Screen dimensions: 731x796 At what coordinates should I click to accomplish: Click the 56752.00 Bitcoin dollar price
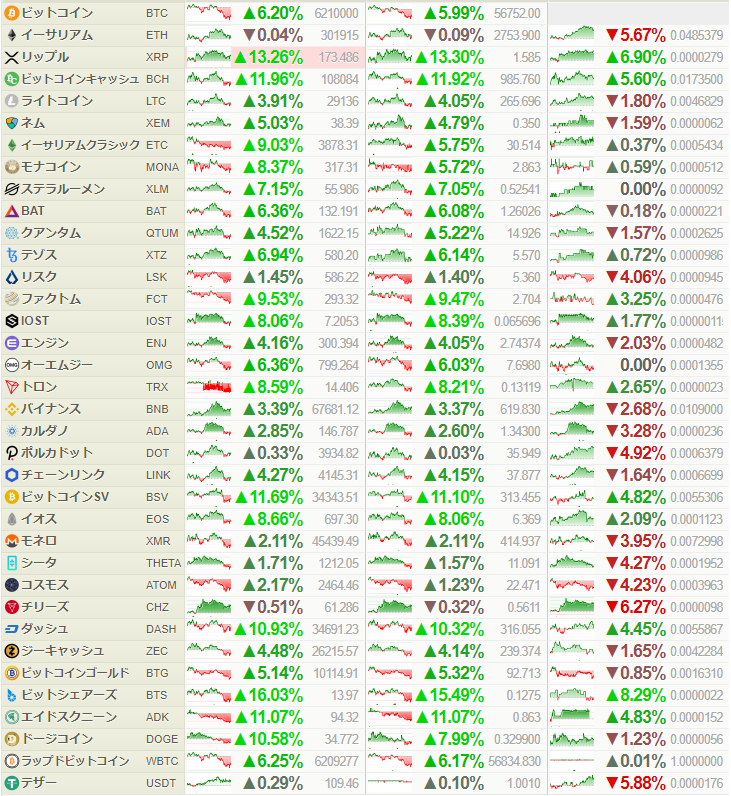517,13
